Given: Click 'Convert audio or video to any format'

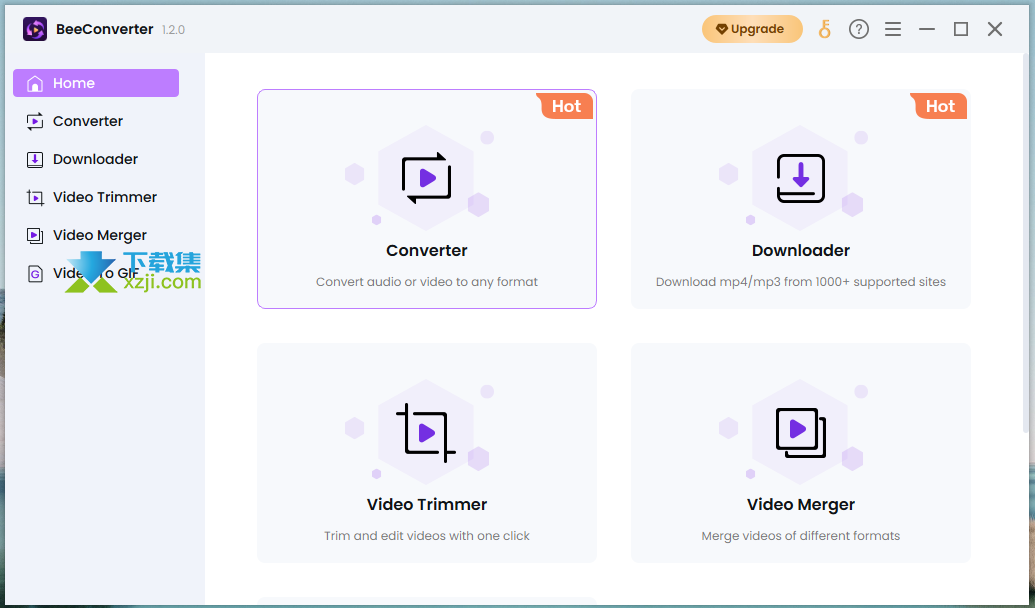Looking at the screenshot, I should (x=427, y=282).
